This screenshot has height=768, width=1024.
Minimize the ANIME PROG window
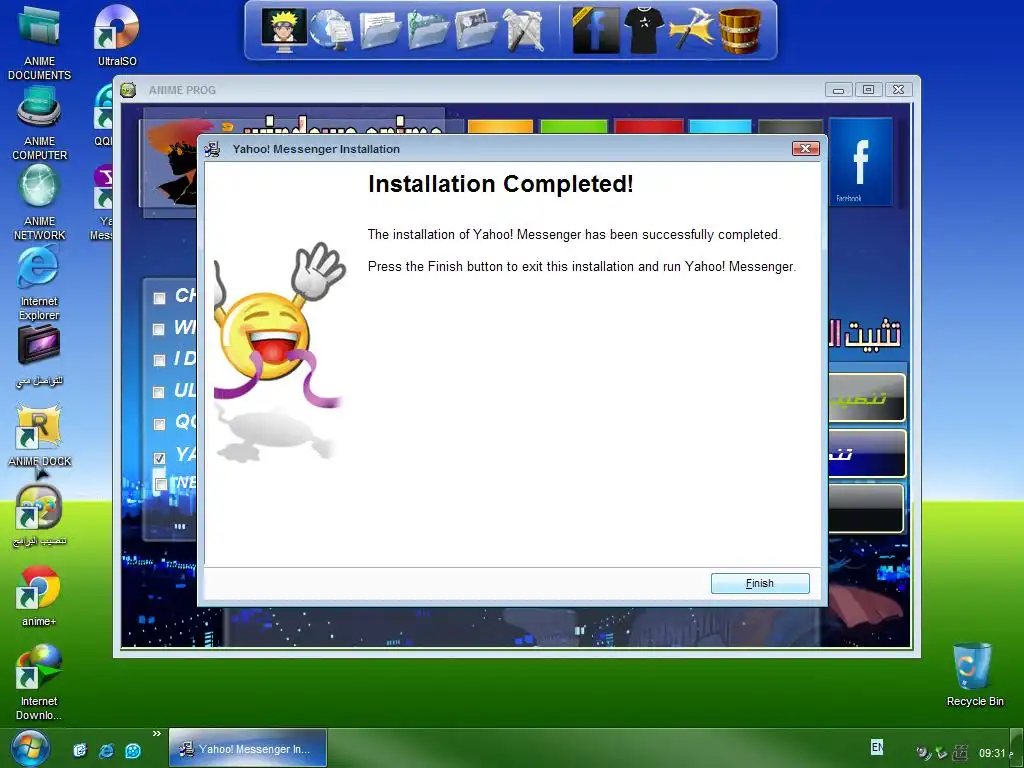coord(838,90)
